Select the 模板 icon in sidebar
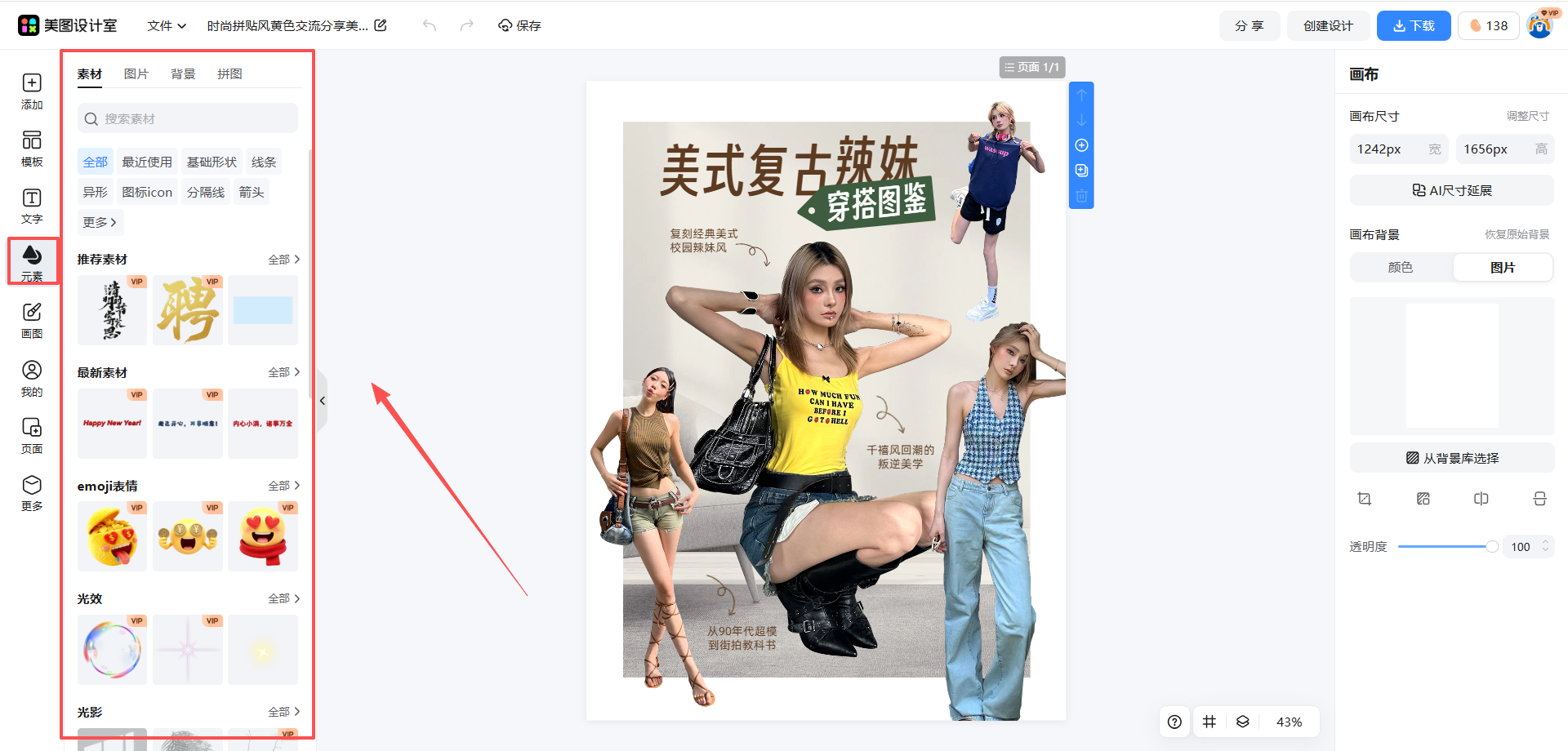 (x=32, y=147)
